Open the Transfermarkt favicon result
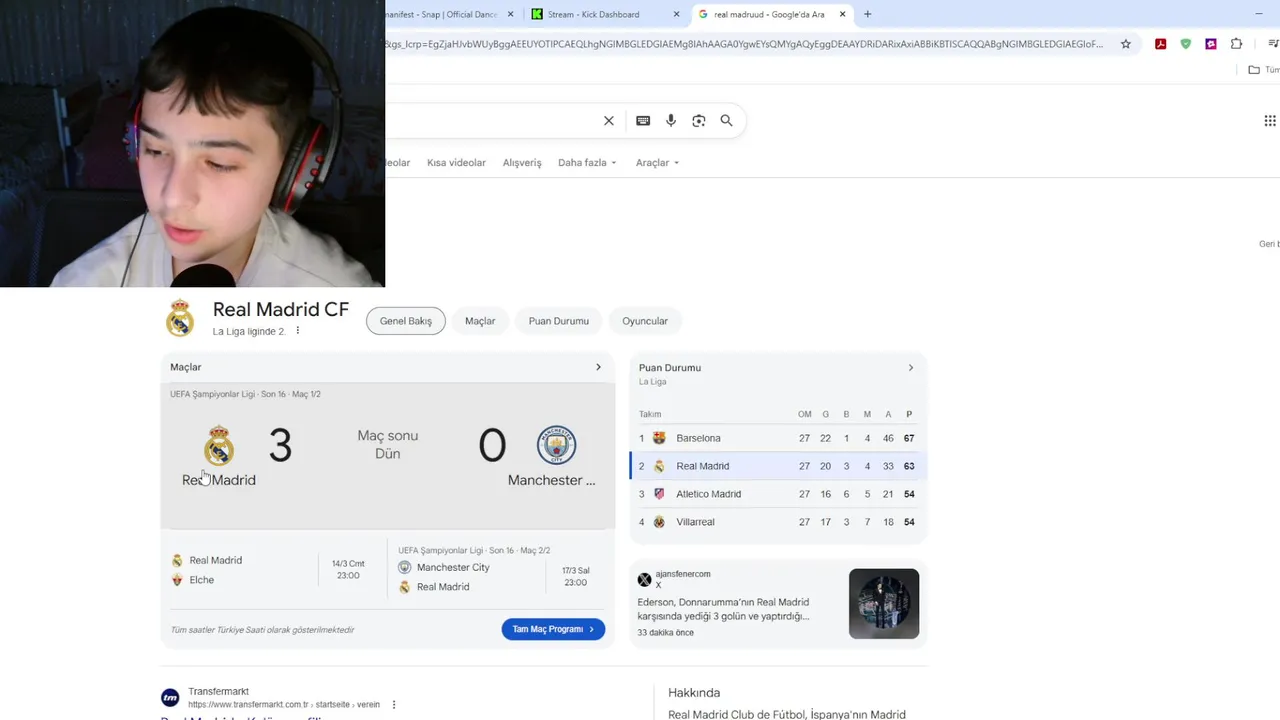The width and height of the screenshot is (1280, 720). (170, 698)
